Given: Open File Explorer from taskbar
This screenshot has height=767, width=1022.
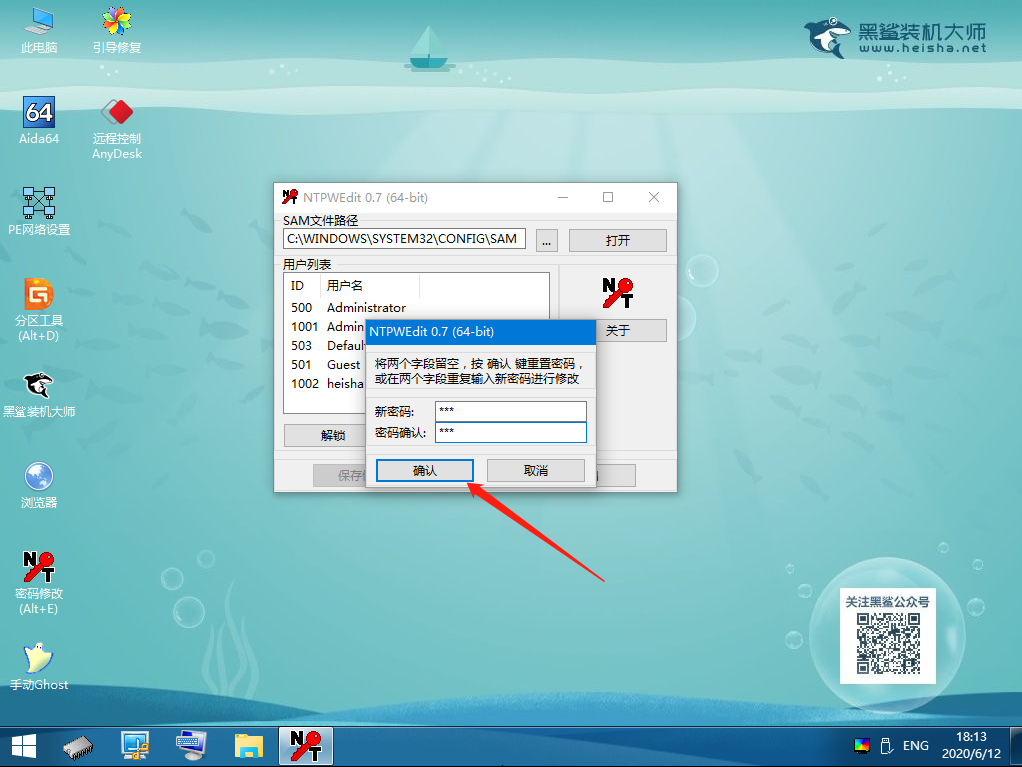Looking at the screenshot, I should coord(248,746).
